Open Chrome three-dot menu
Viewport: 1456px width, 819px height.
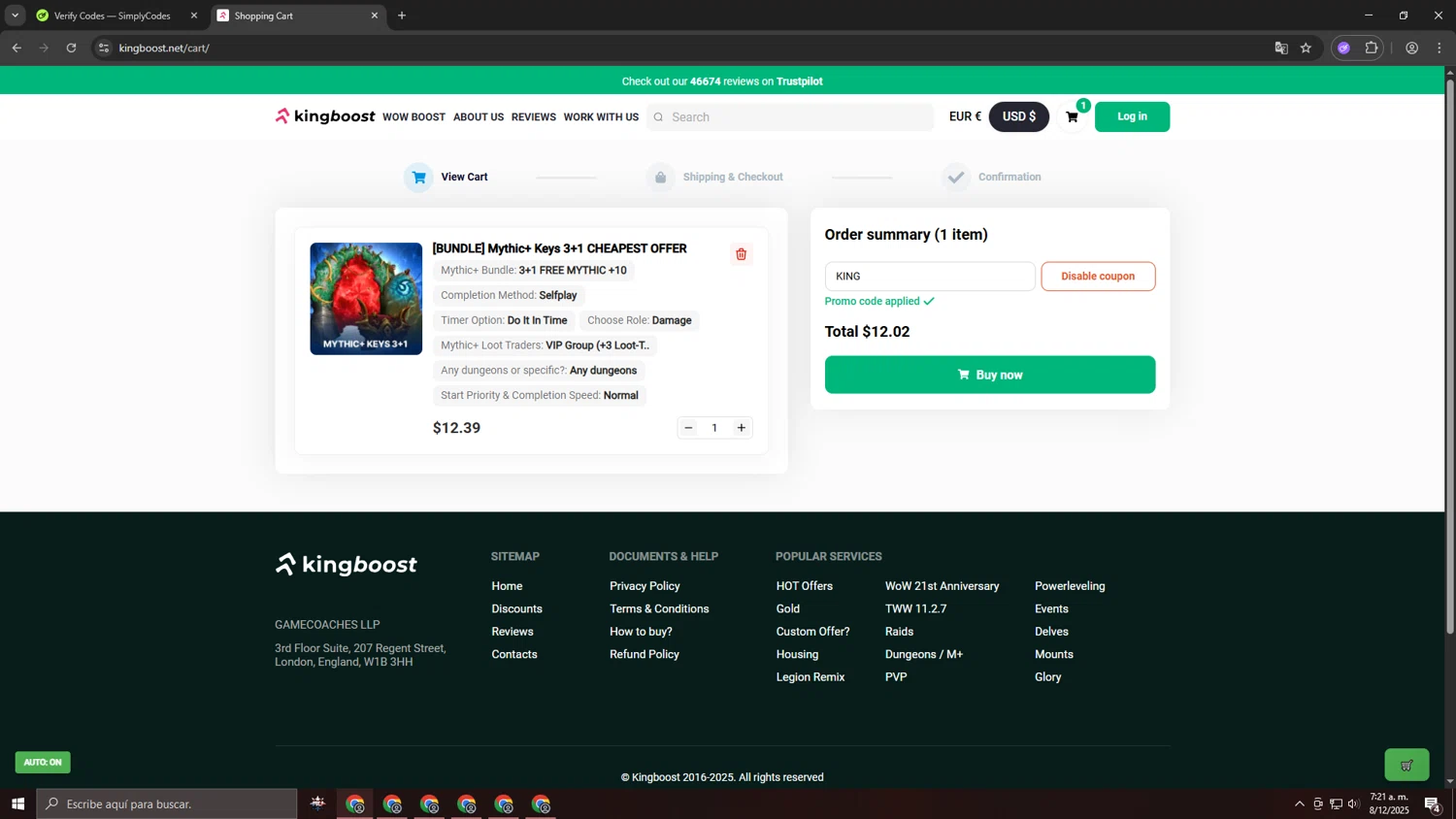[1439, 48]
